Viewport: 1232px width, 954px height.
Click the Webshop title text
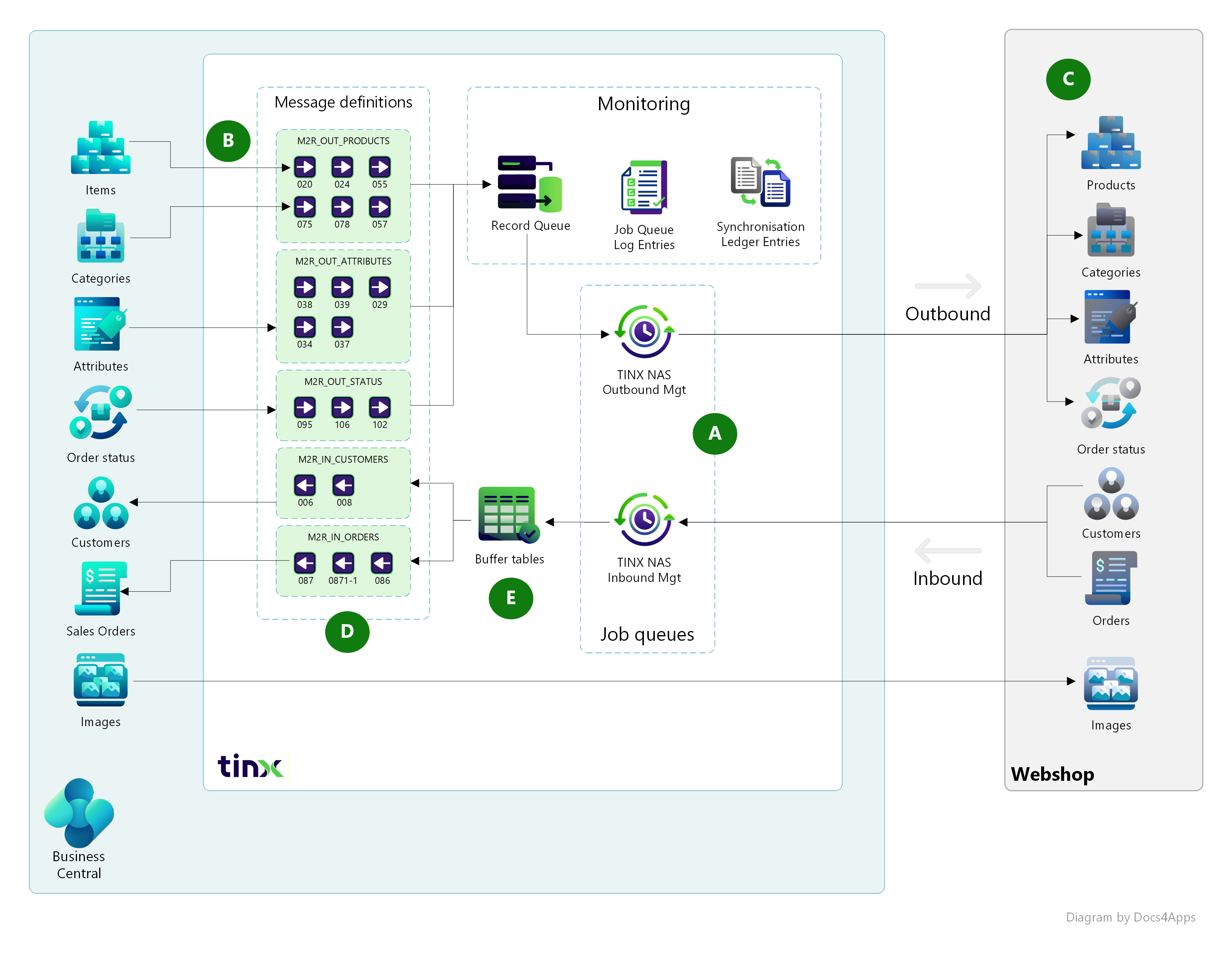coord(1052,774)
